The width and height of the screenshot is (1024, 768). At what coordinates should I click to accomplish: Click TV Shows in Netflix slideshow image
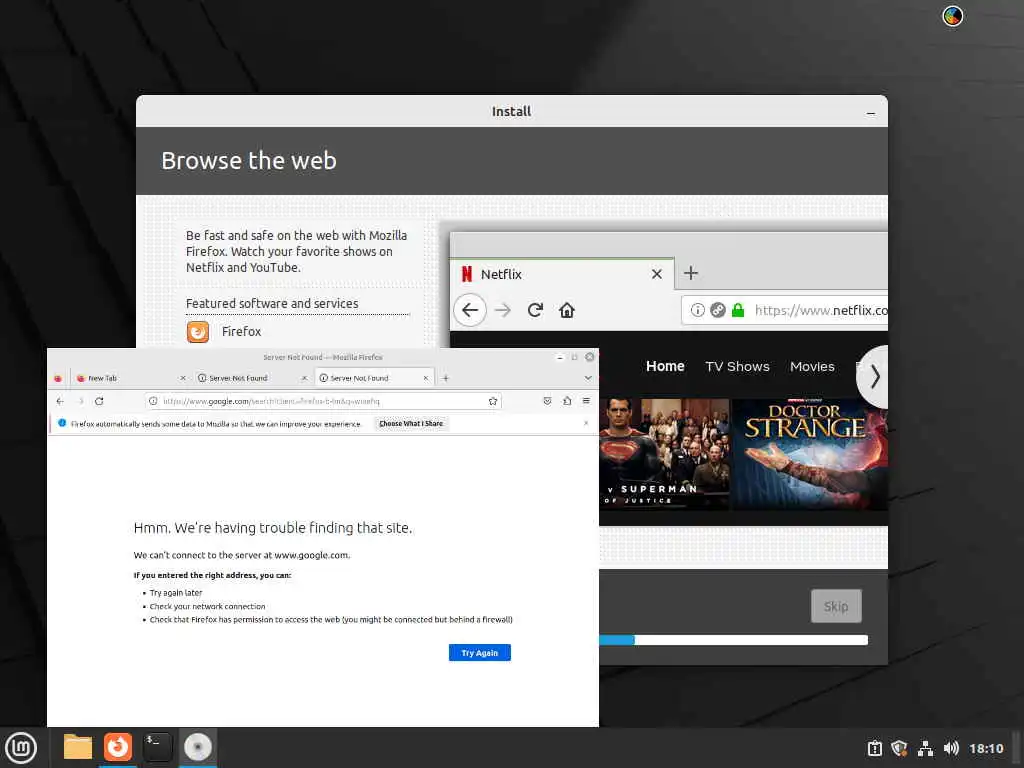tap(737, 366)
